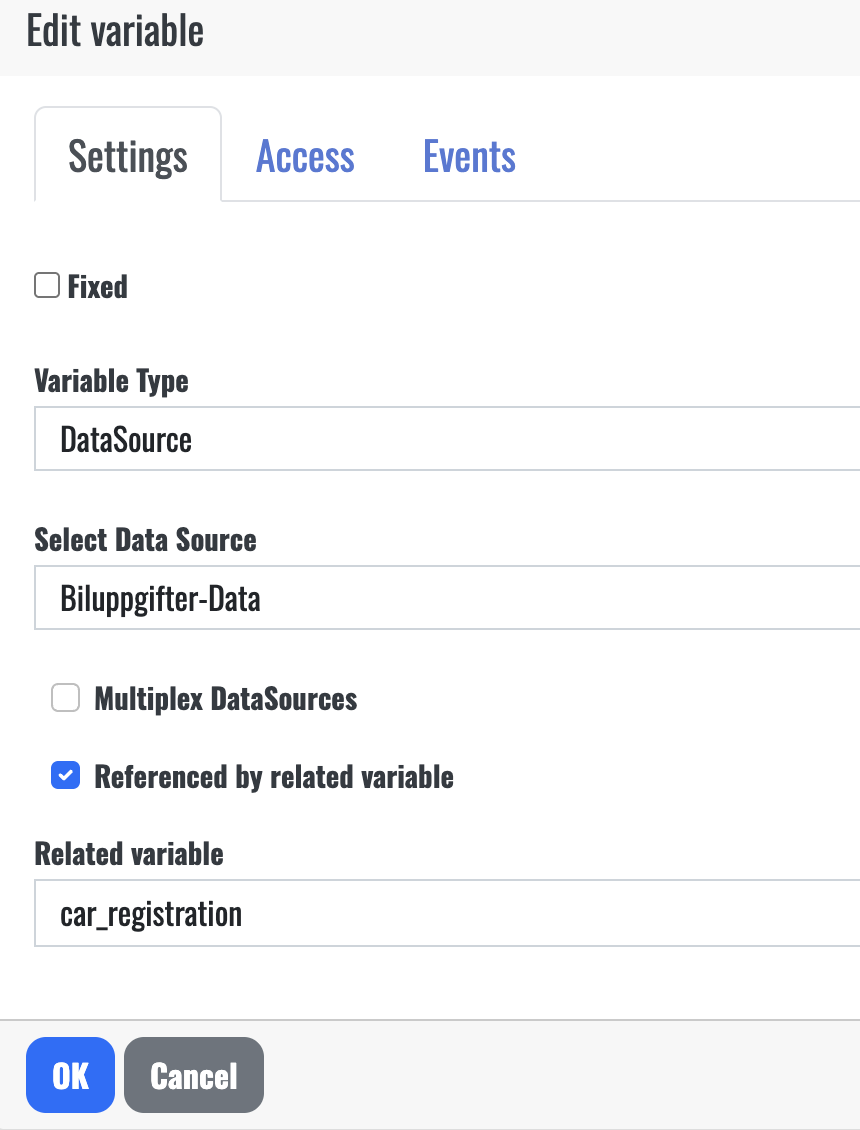This screenshot has width=860, height=1130.
Task: Tick the Multiplex DataSources checkbox
Action: (x=66, y=697)
